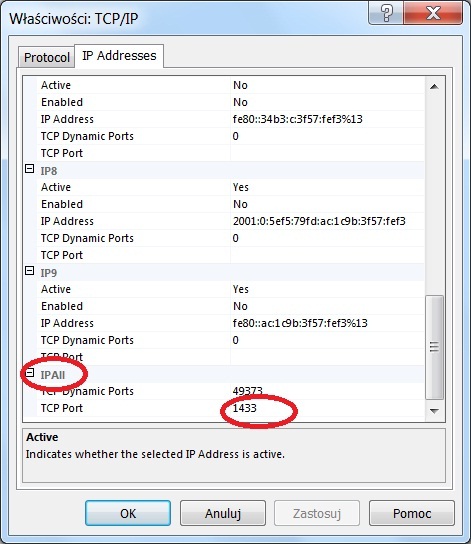Click the scrollbar down arrow
The width and height of the screenshot is (471, 544).
coord(434,411)
